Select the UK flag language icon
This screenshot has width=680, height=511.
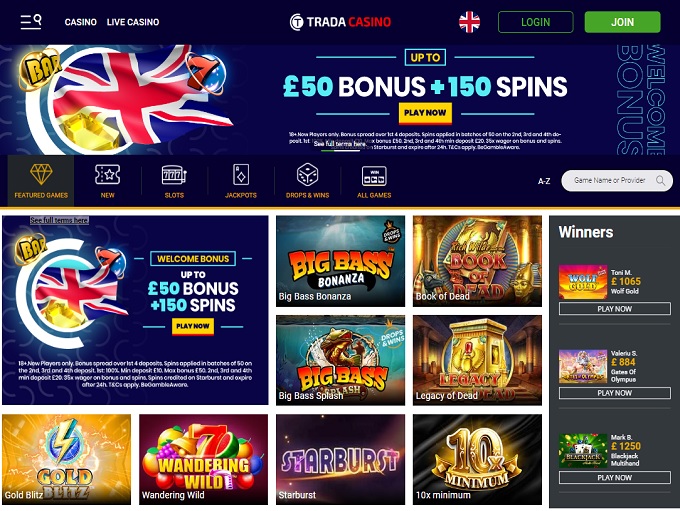469,22
